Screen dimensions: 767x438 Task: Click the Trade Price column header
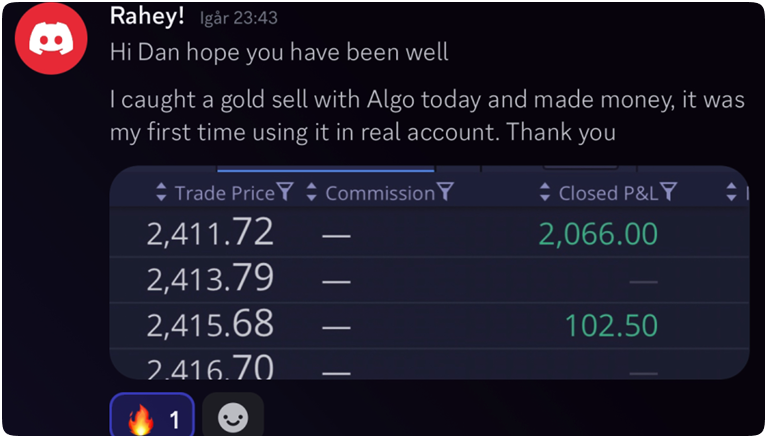point(224,193)
